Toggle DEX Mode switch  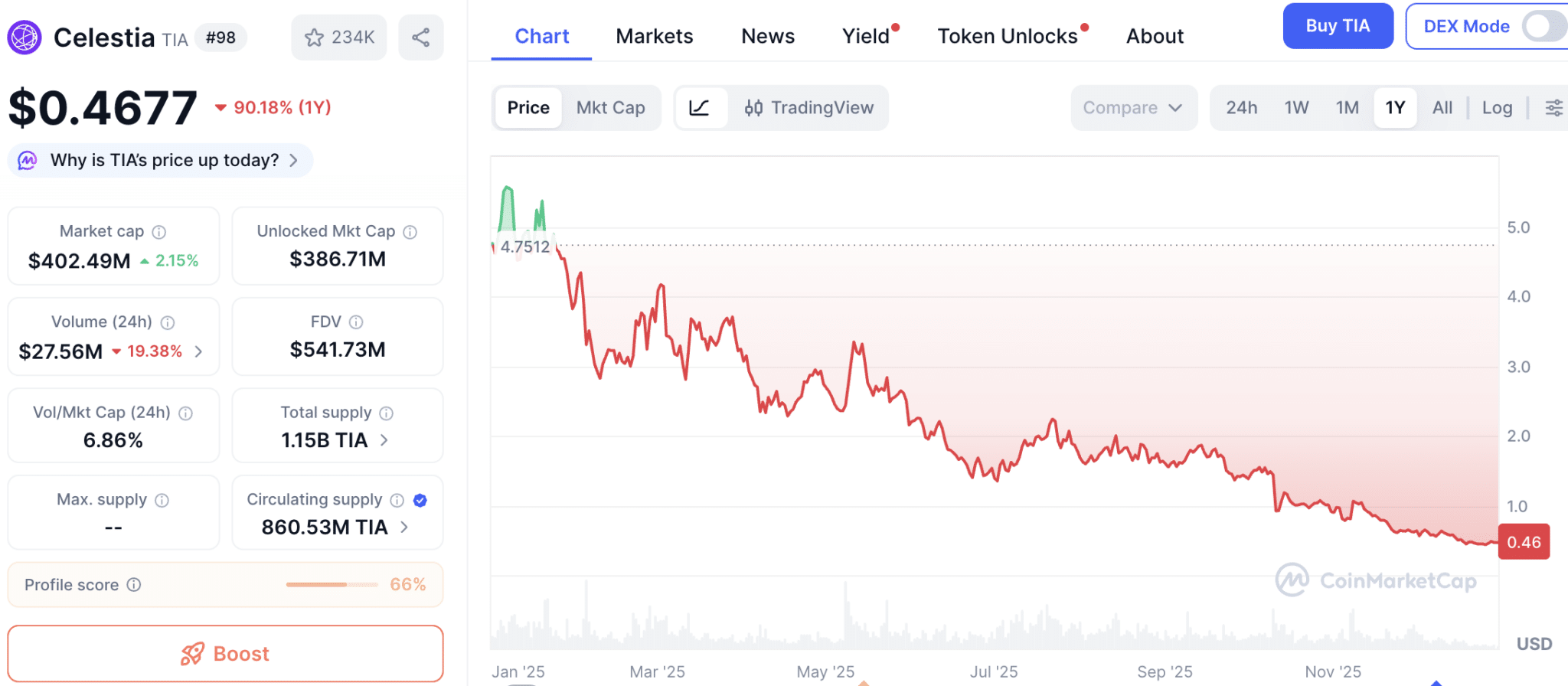(1543, 27)
